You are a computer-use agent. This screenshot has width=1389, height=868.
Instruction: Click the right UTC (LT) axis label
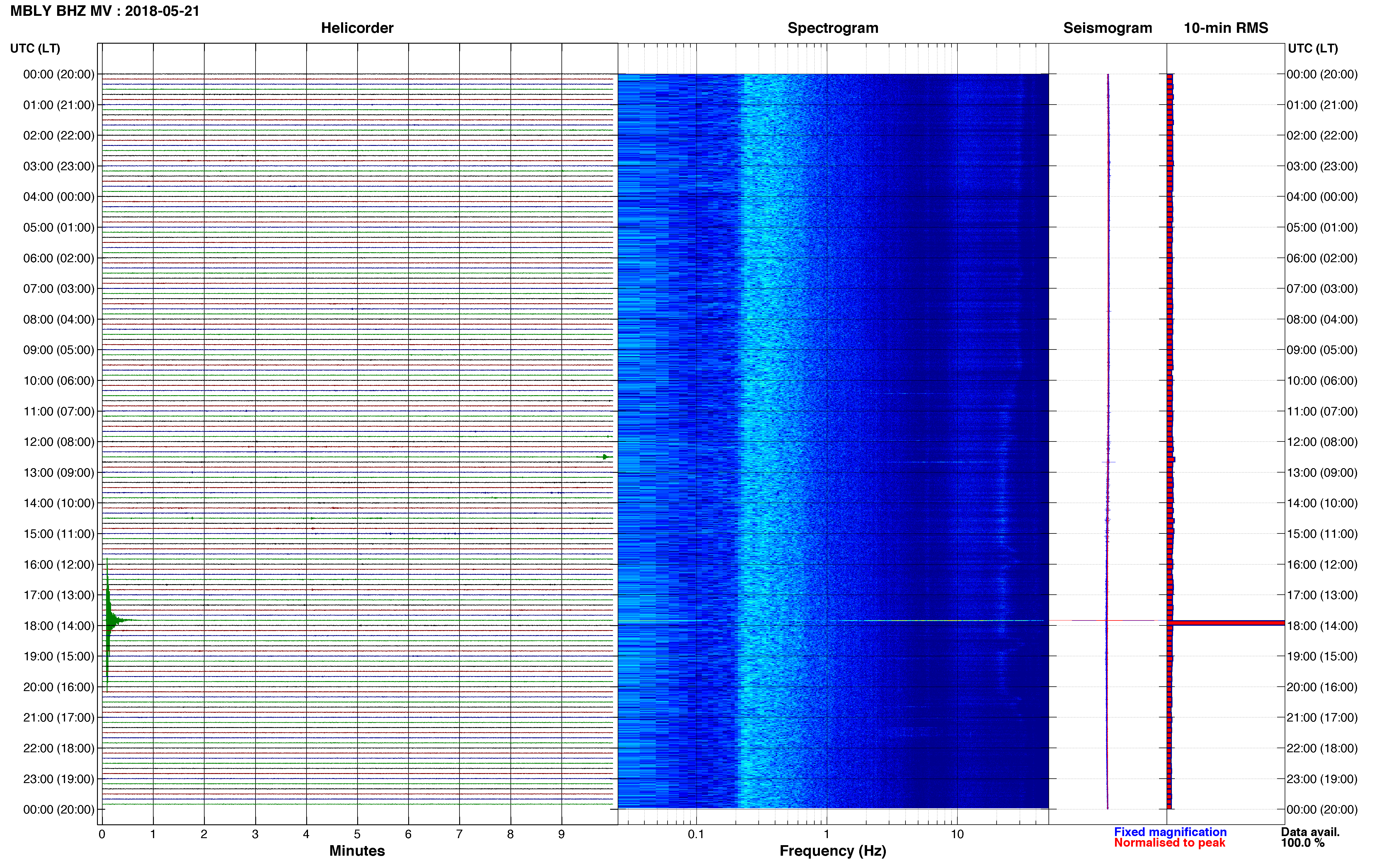pyautogui.click(x=1313, y=48)
